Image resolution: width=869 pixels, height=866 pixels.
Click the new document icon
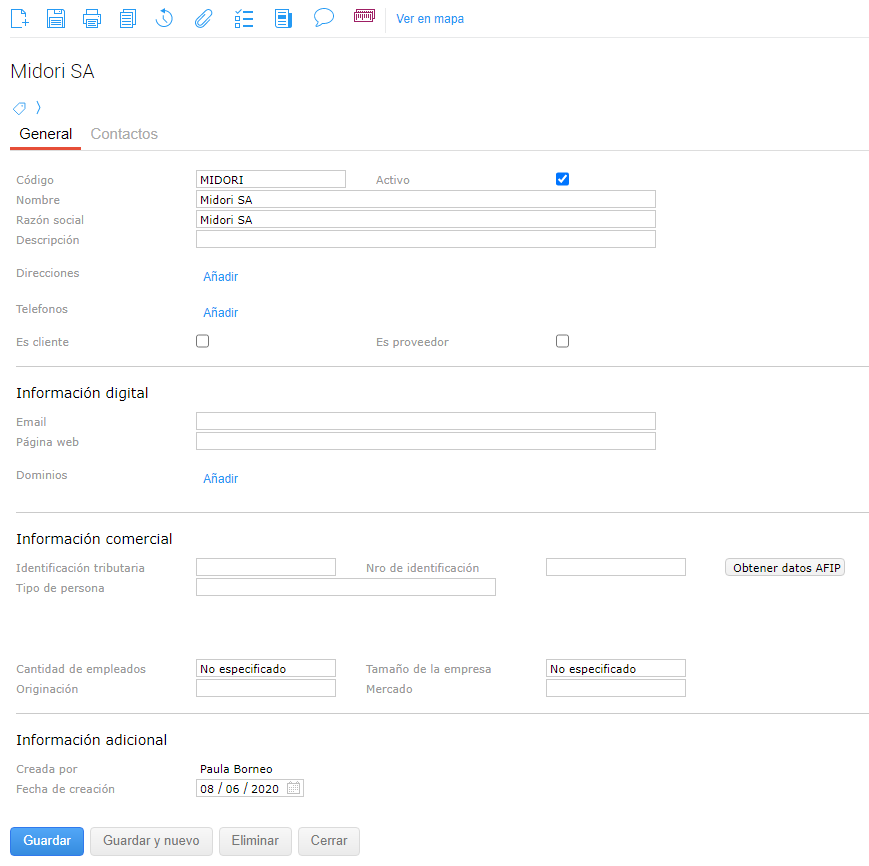coord(19,18)
